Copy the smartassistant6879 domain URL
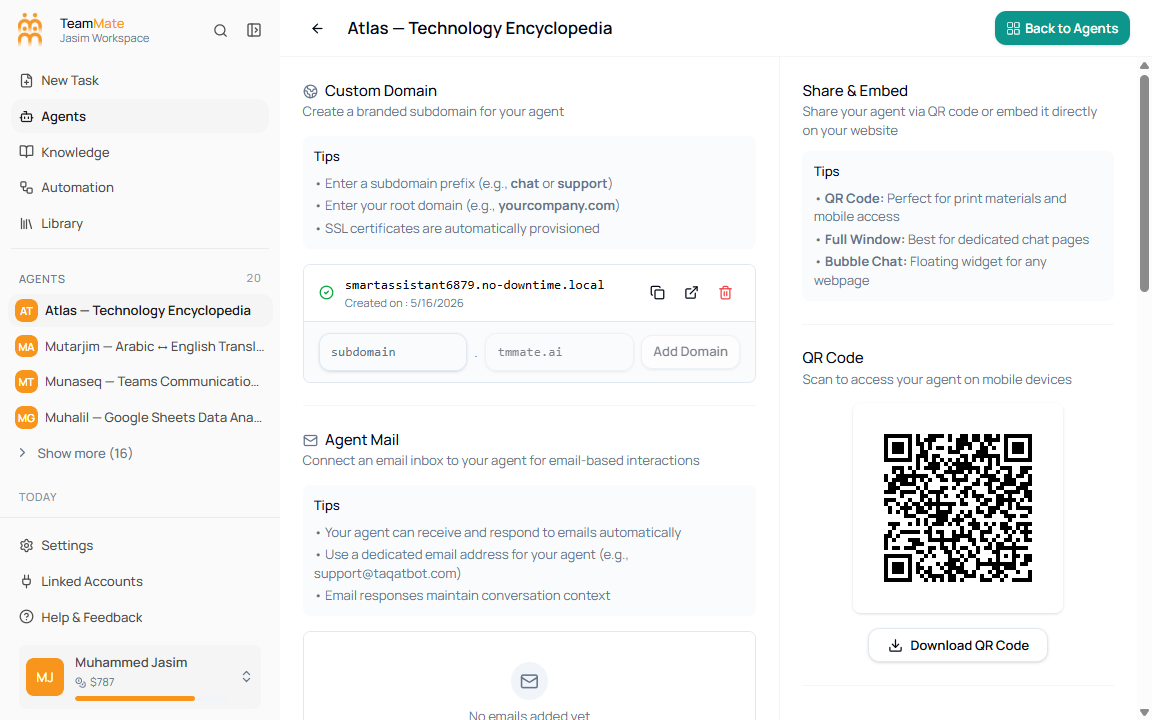 658,292
